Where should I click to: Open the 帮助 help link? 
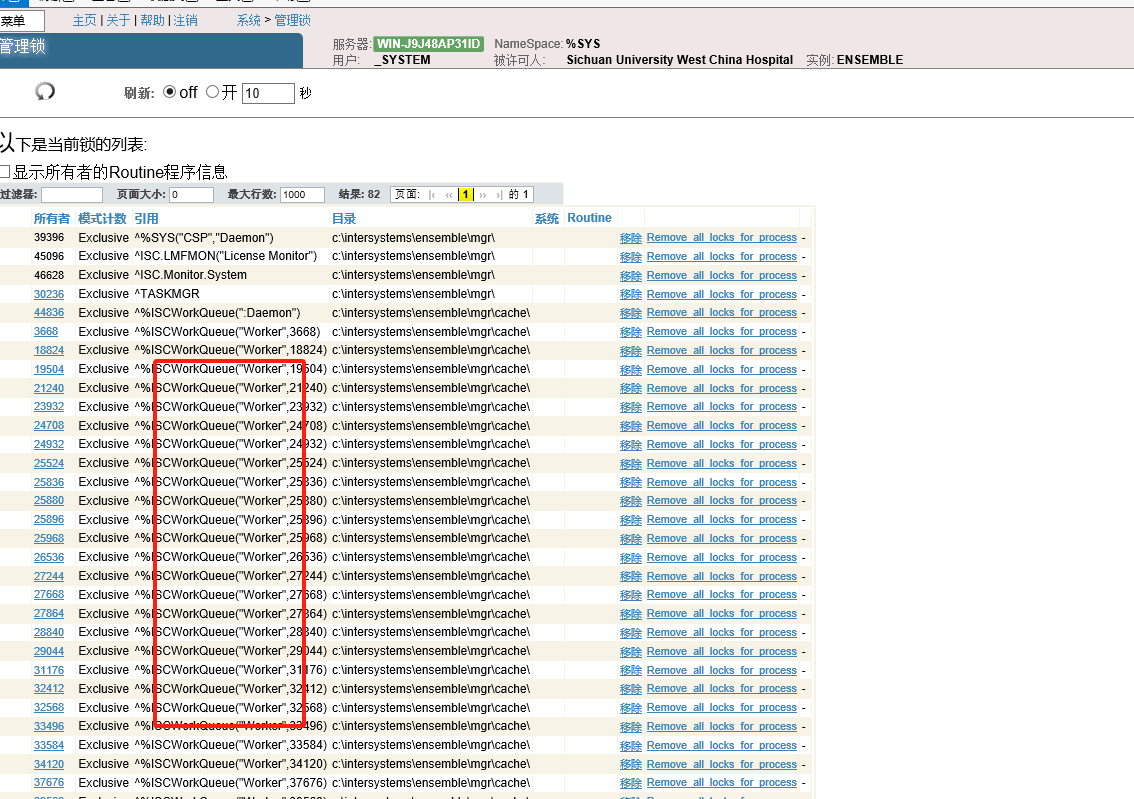pyautogui.click(x=150, y=19)
